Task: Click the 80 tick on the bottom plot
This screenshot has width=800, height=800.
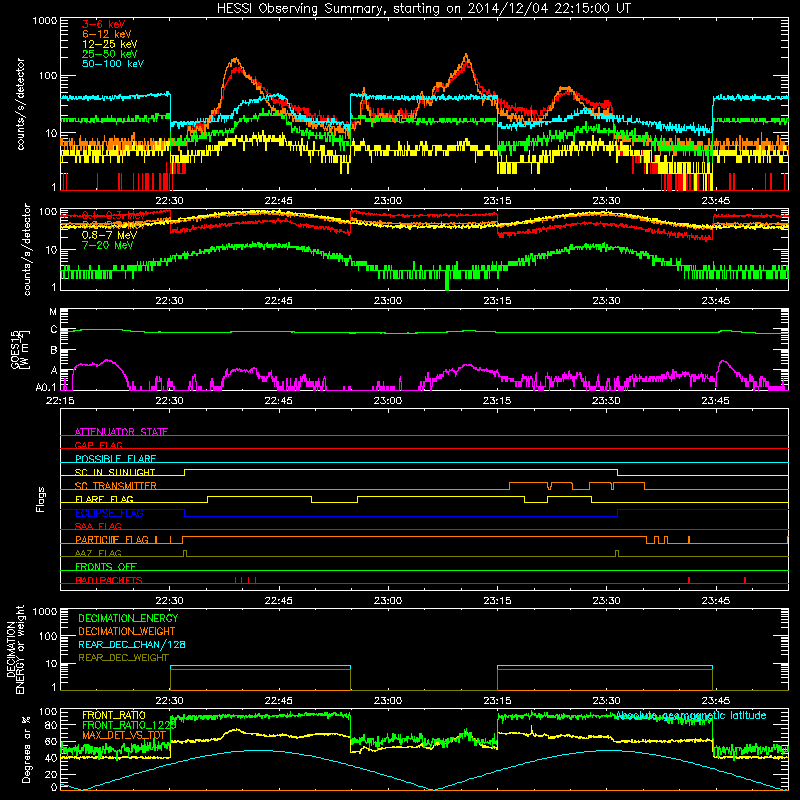Action: [51, 725]
